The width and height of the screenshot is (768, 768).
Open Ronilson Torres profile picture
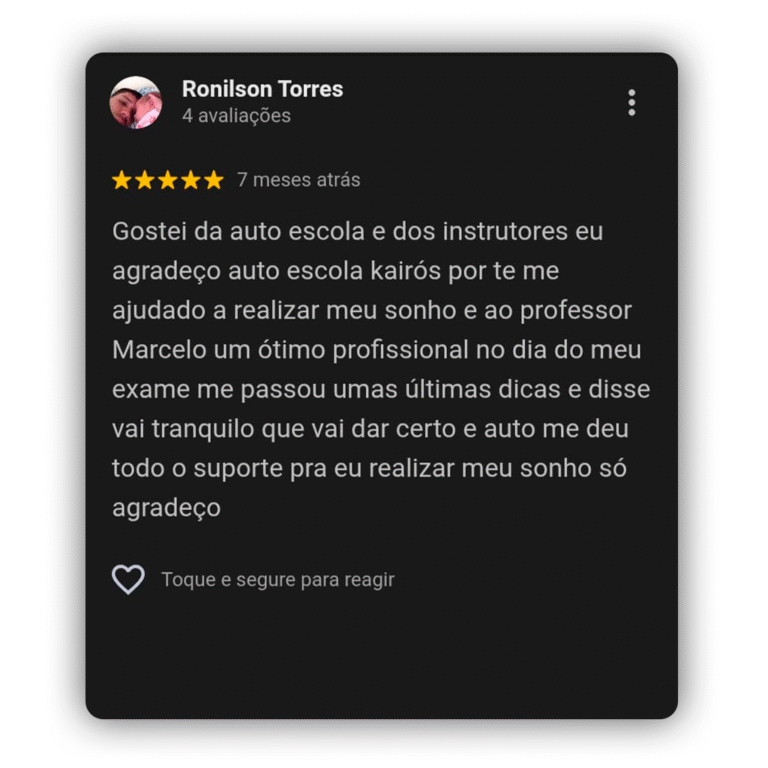[136, 102]
